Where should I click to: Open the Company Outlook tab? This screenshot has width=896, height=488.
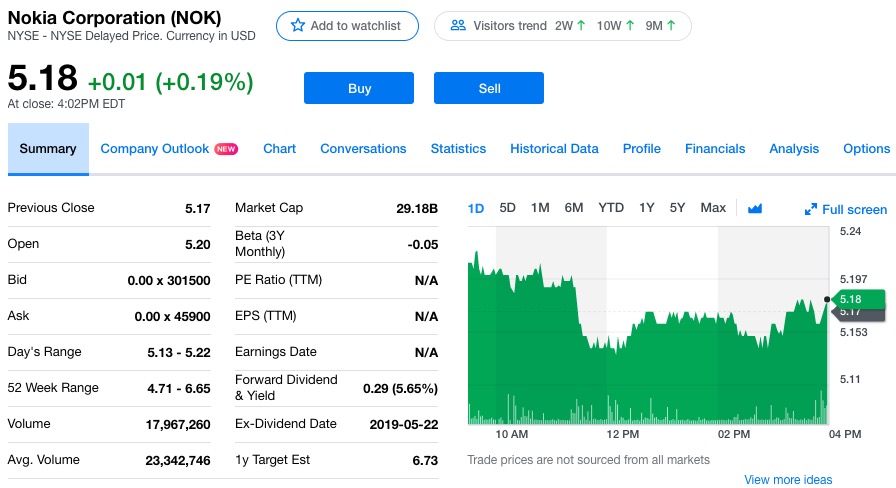point(155,149)
